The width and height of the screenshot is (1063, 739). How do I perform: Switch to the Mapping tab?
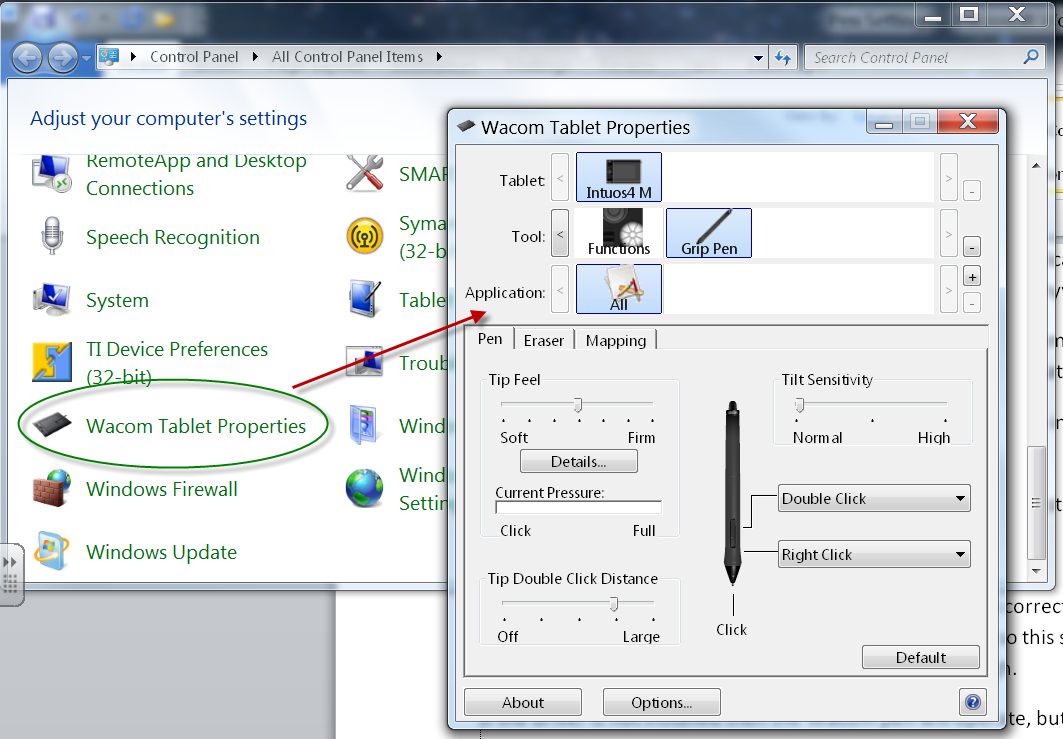(616, 340)
